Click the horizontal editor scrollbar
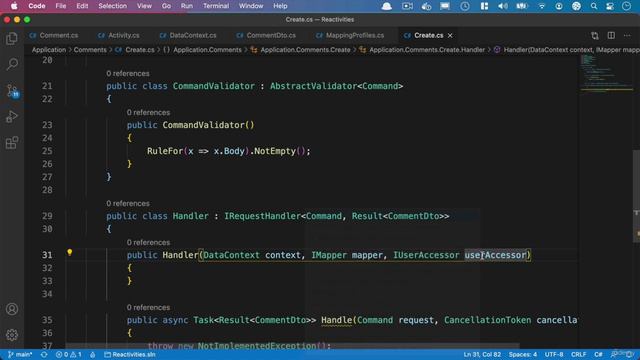 [x=292, y=346]
